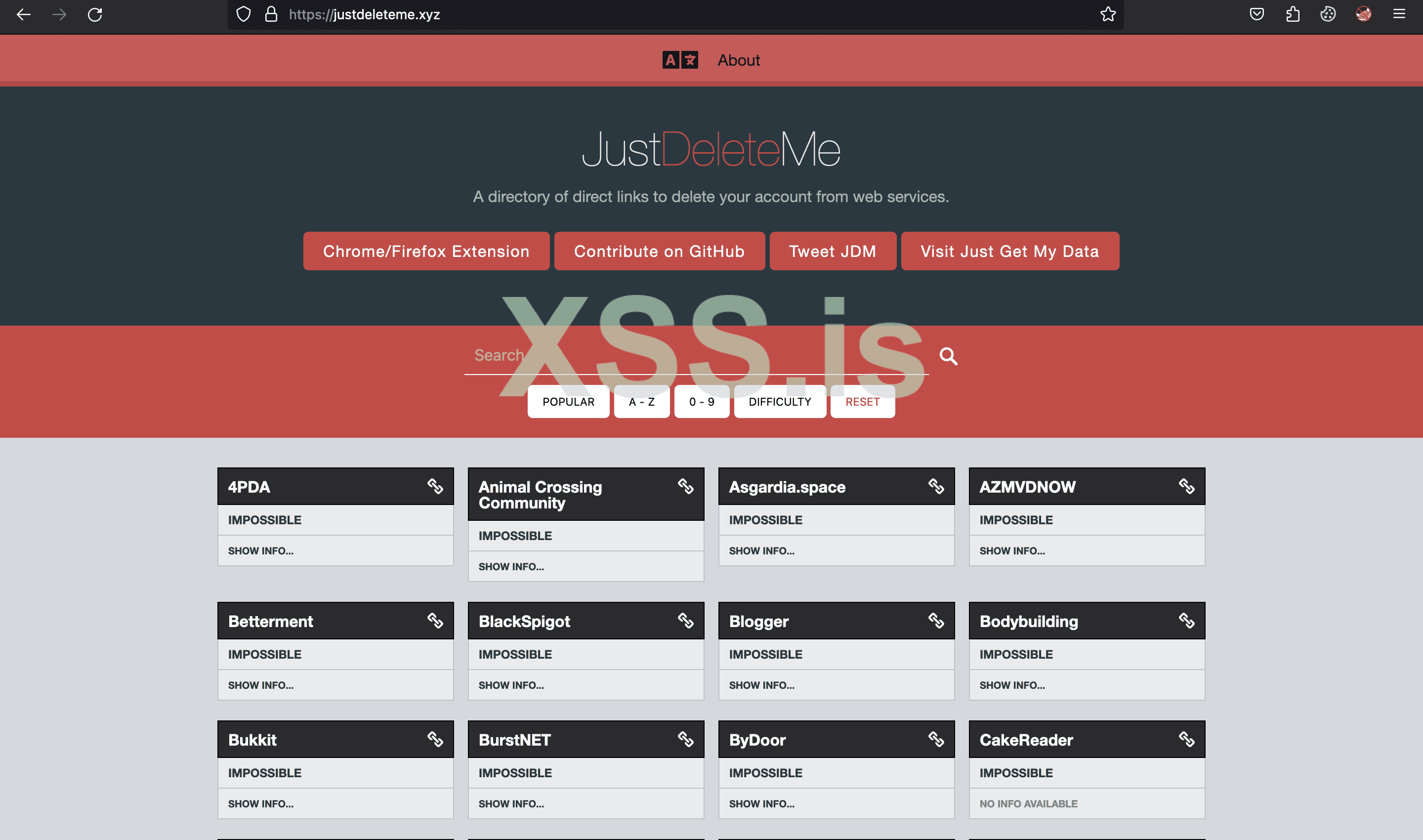Click the tracking protection shield icon
Screen dimensions: 1423x840
(x=244, y=14)
